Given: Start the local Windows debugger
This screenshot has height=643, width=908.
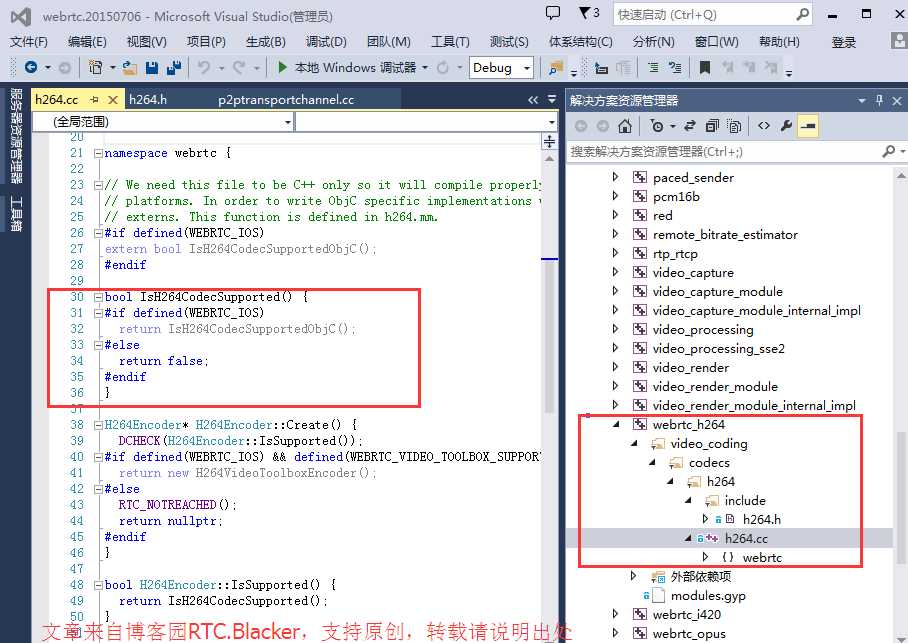Looking at the screenshot, I should click(x=347, y=67).
